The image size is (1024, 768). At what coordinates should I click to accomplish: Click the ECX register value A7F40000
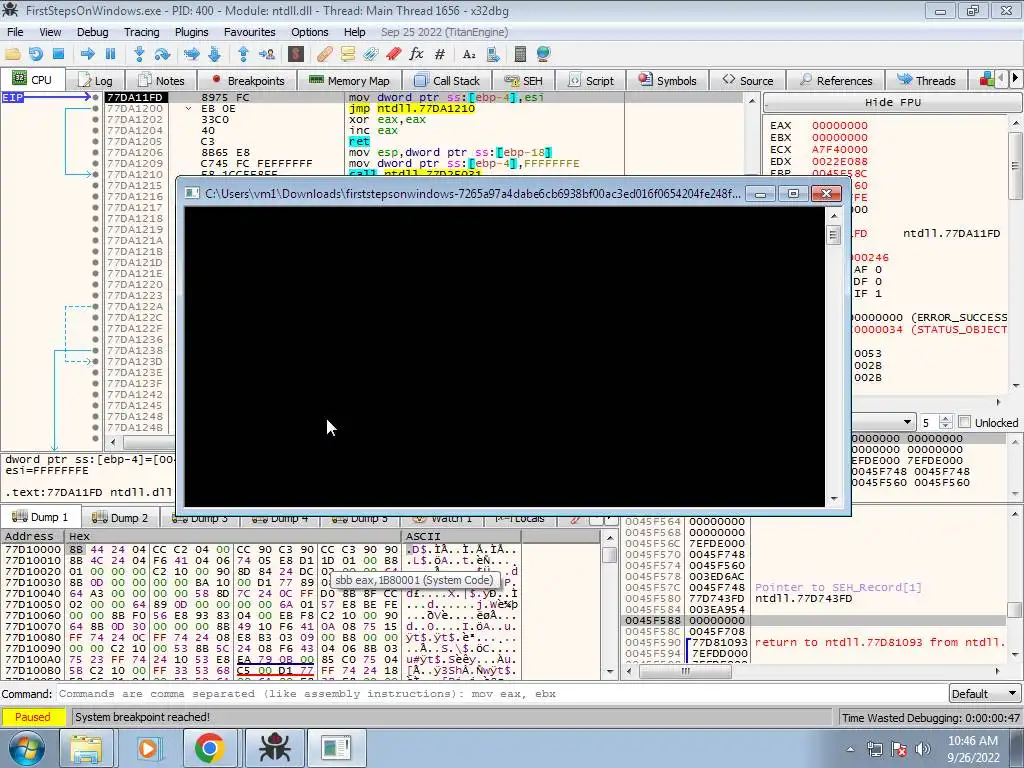840,150
